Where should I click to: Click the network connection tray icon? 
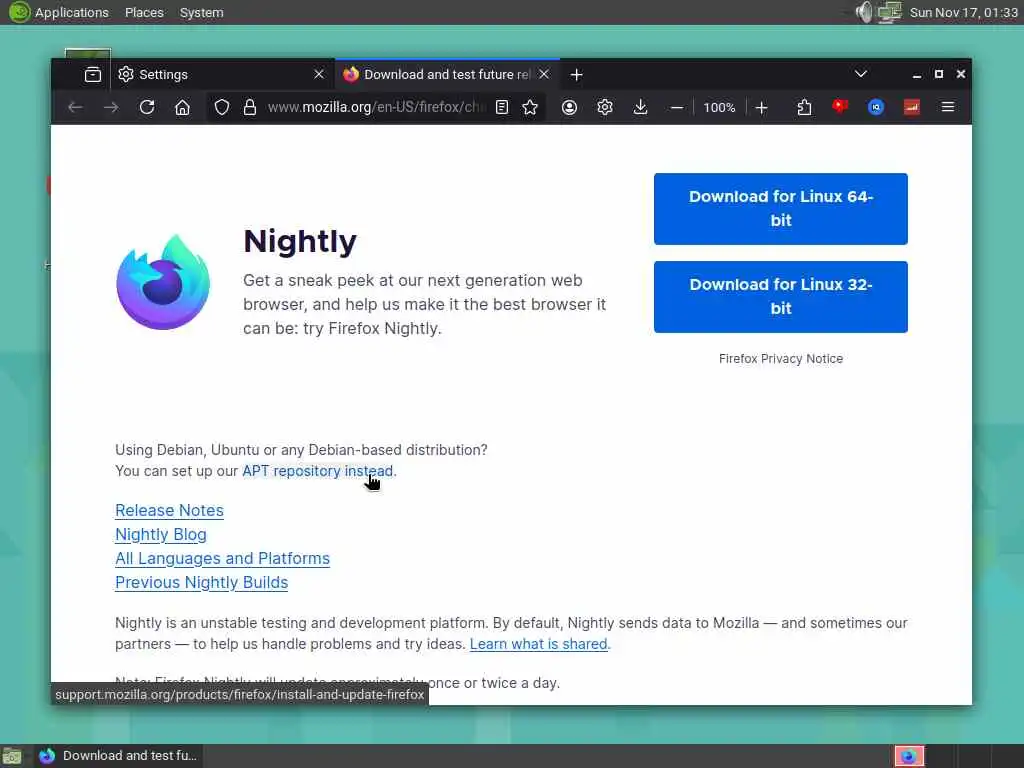889,12
